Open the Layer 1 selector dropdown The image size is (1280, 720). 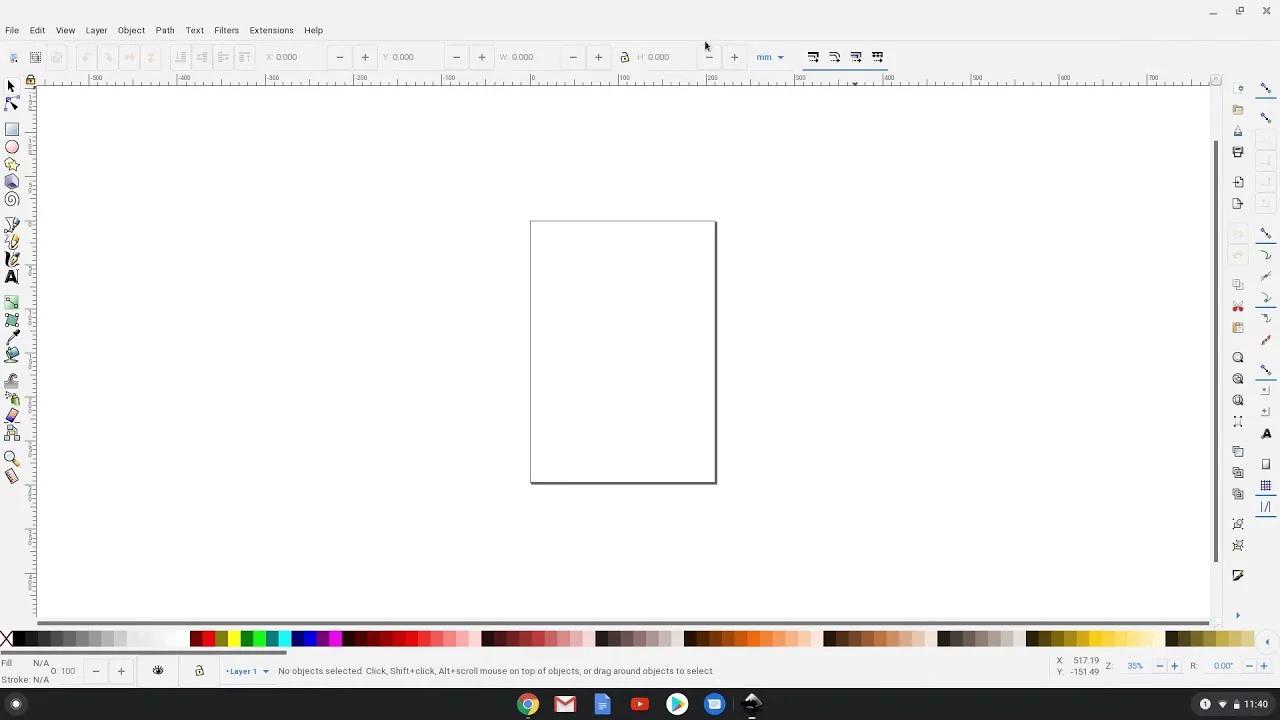pos(246,671)
